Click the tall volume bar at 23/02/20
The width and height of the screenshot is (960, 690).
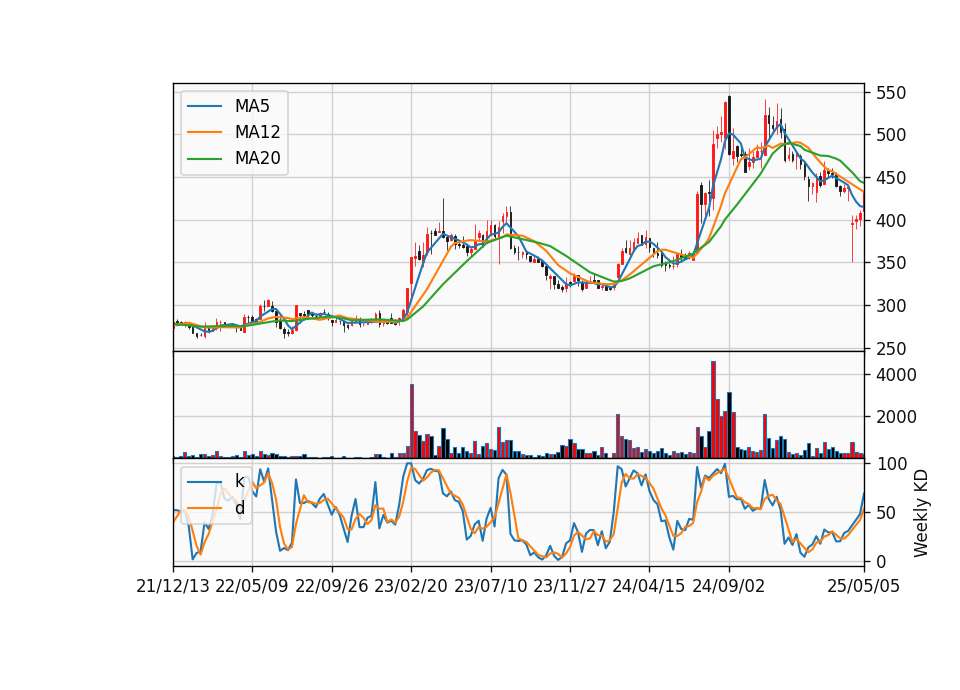point(412,421)
